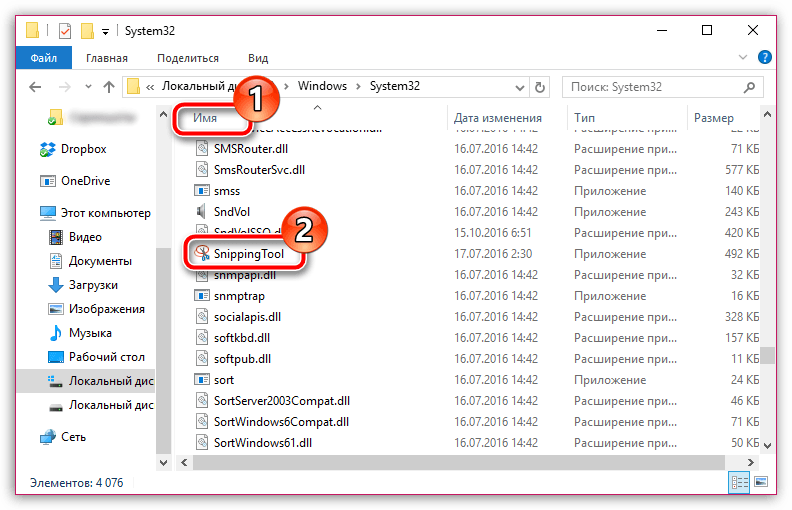This screenshot has height=510, width=792.
Task: Select the sort application
Action: 224,380
